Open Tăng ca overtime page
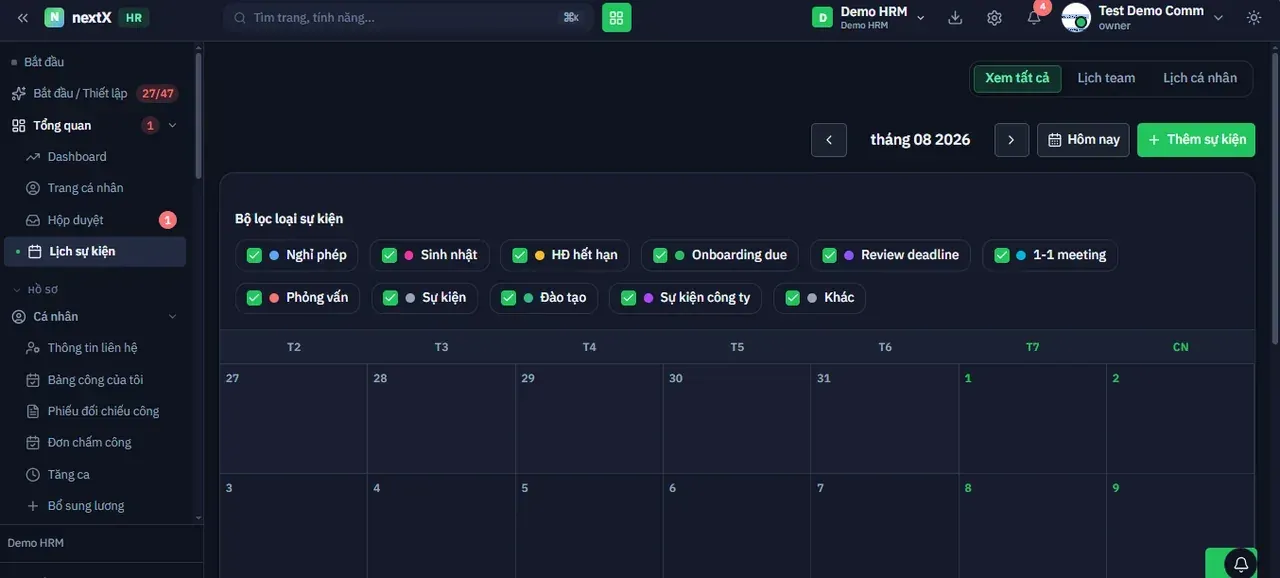Screen dimensions: 1280x578 pos(95,474)
